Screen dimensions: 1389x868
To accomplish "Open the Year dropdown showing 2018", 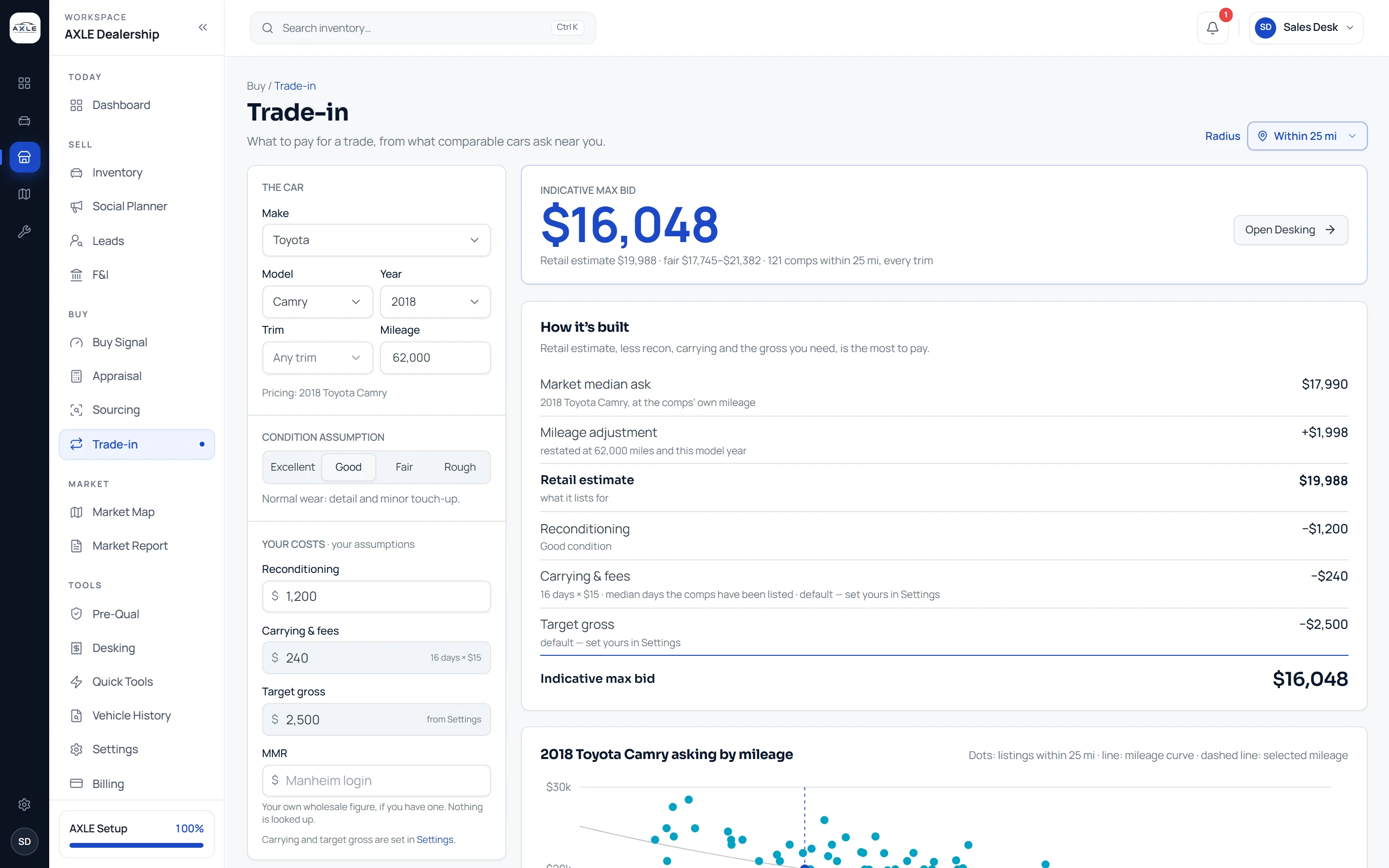I will 435,301.
